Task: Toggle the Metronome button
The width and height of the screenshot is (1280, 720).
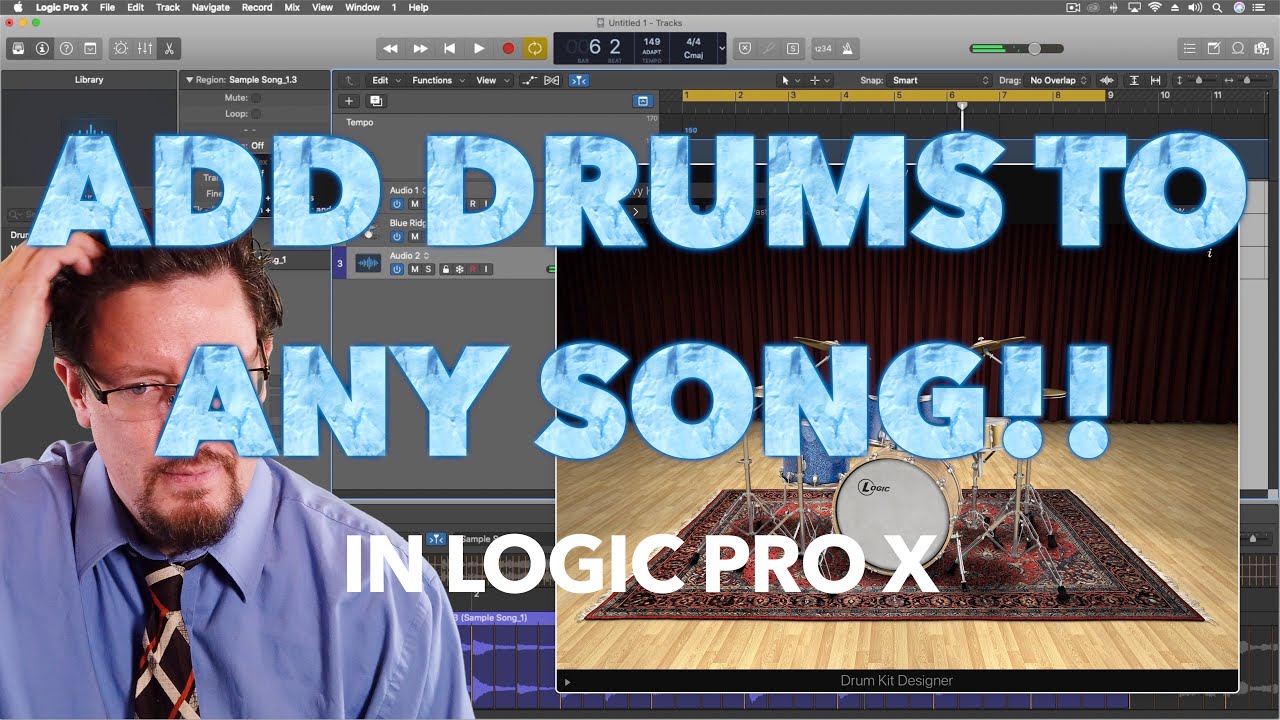Action: tap(847, 48)
